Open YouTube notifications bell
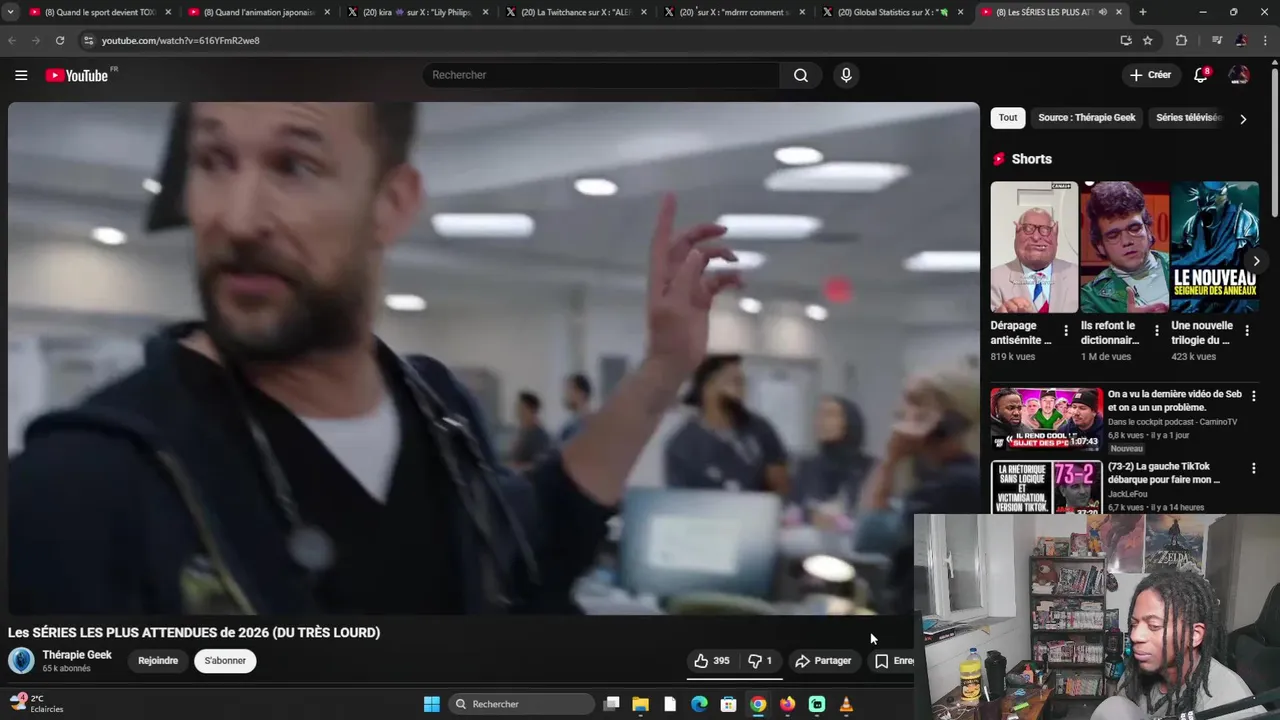1280x720 pixels. (x=1202, y=75)
